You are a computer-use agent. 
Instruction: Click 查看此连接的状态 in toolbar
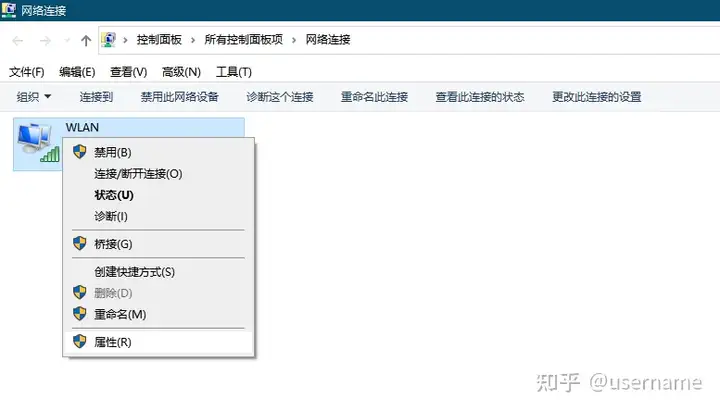[480, 97]
